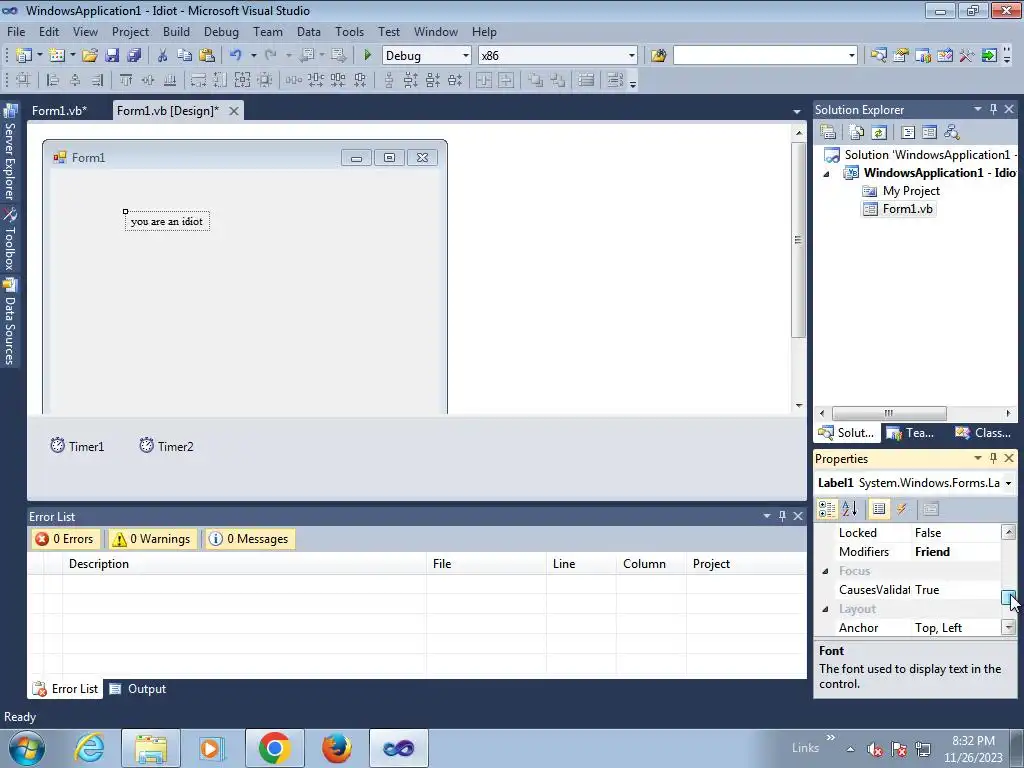1024x768 pixels.
Task: Open the Toolbox from the top toolbar
Action: coord(967,56)
